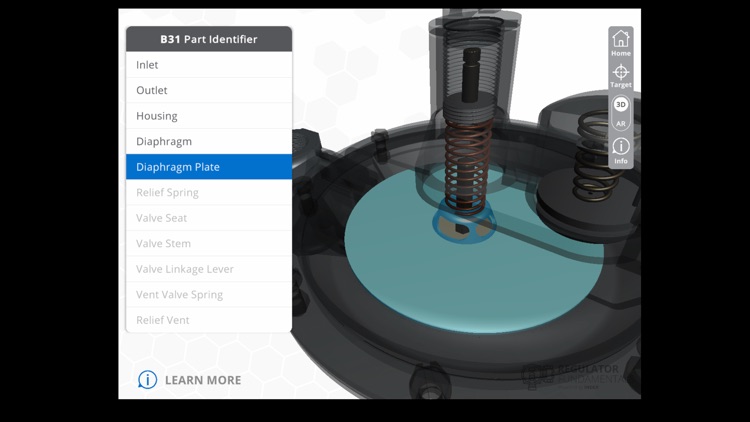This screenshot has width=750, height=422.
Task: Choose Relief Vent list item
Action: tap(209, 320)
